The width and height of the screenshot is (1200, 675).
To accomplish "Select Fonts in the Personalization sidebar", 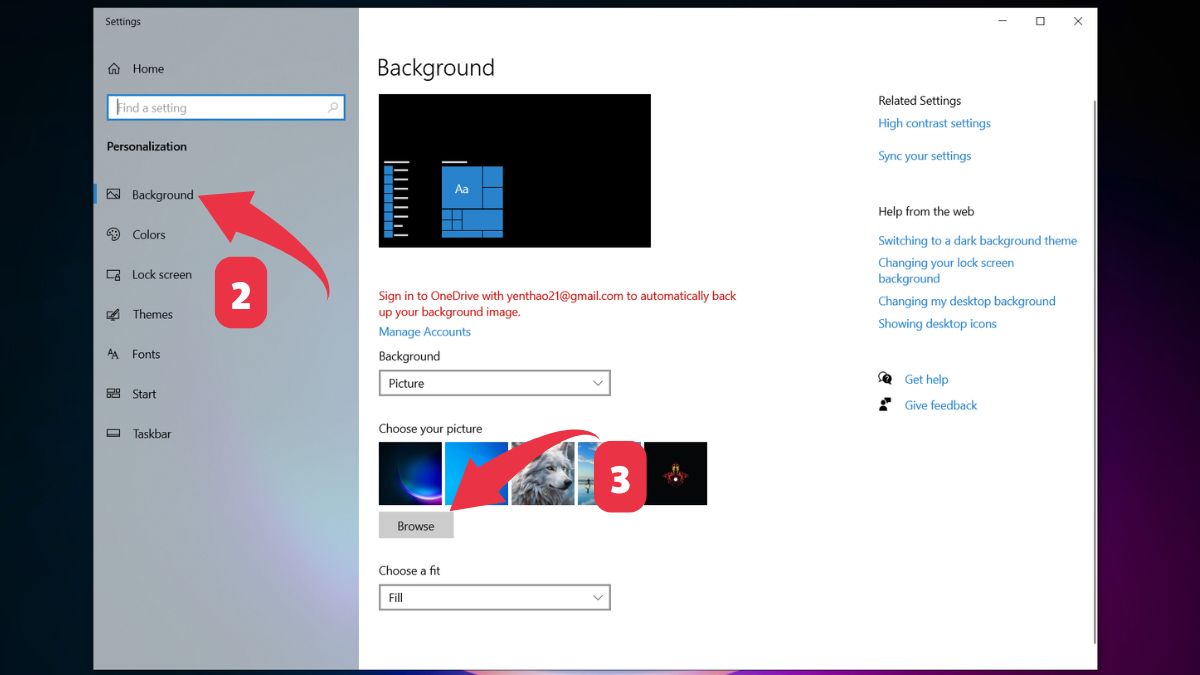I will point(146,353).
